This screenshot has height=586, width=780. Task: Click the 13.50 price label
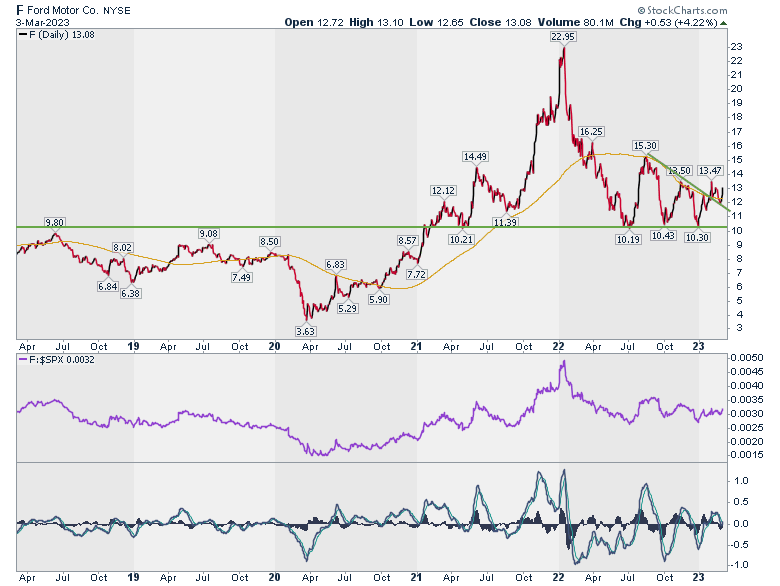coord(679,171)
